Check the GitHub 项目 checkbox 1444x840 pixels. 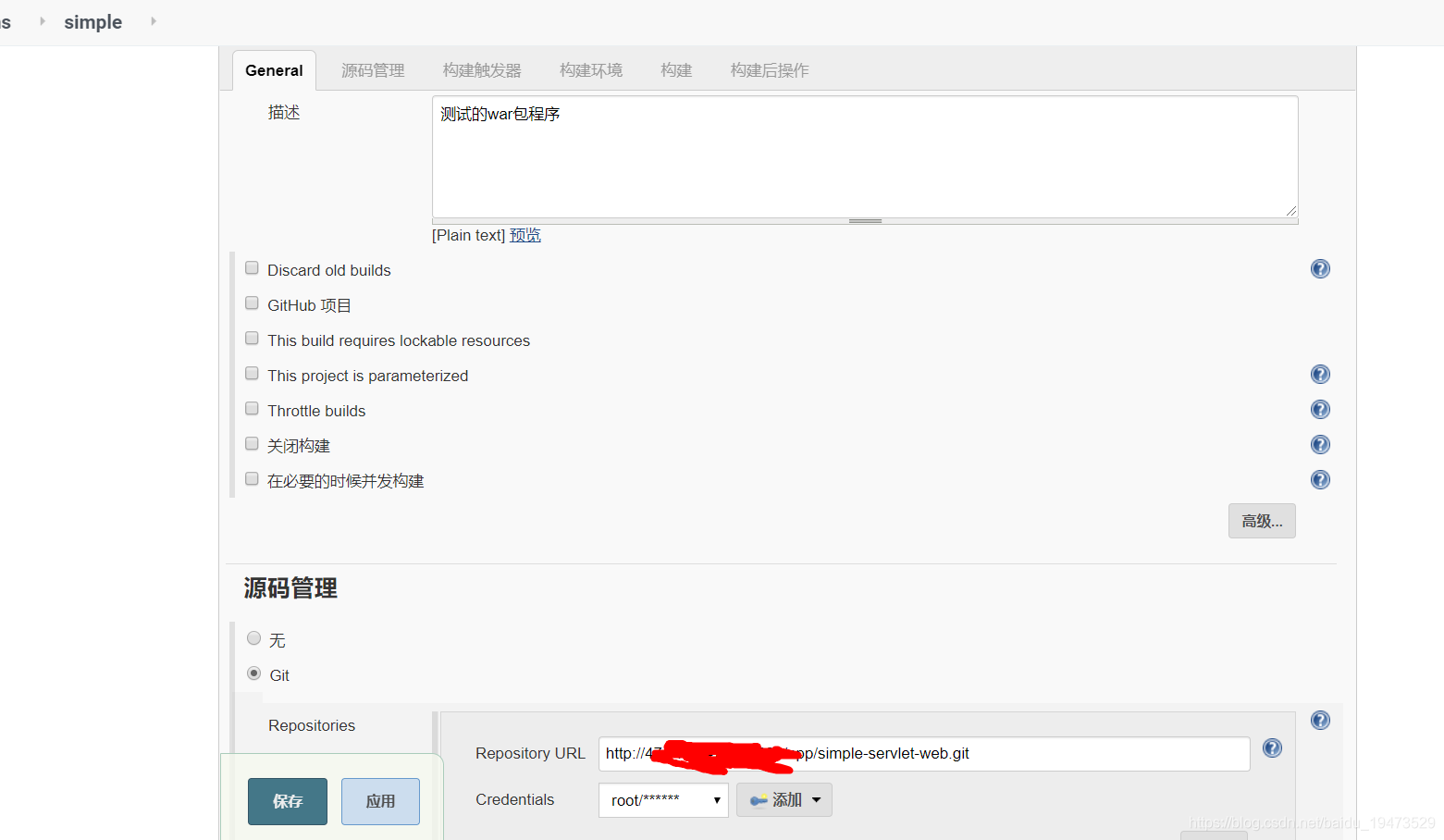pyautogui.click(x=252, y=303)
